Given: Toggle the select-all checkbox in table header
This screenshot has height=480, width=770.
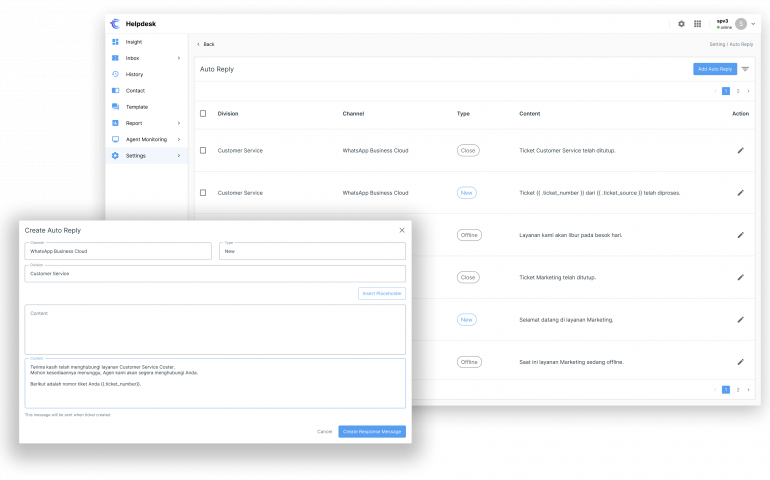Looking at the screenshot, I should 203,114.
